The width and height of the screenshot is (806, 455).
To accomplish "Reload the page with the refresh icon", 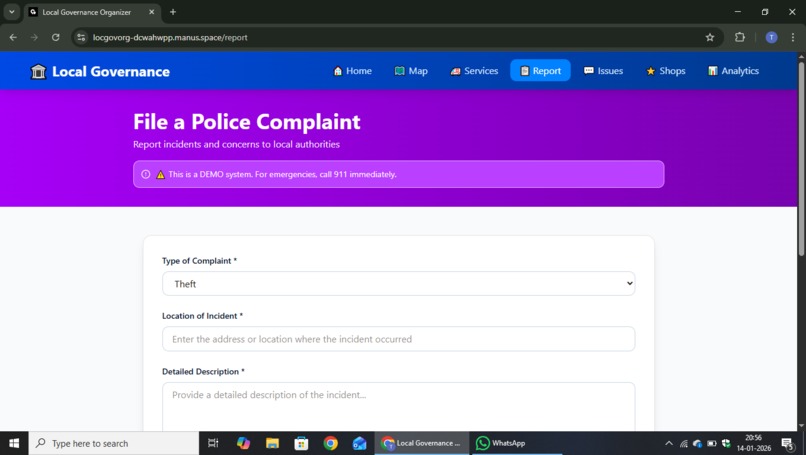I will 56,38.
